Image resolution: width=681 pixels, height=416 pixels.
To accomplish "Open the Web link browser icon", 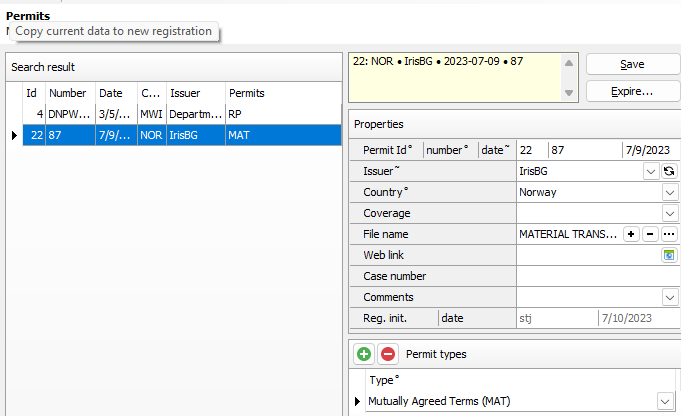I will point(669,255).
